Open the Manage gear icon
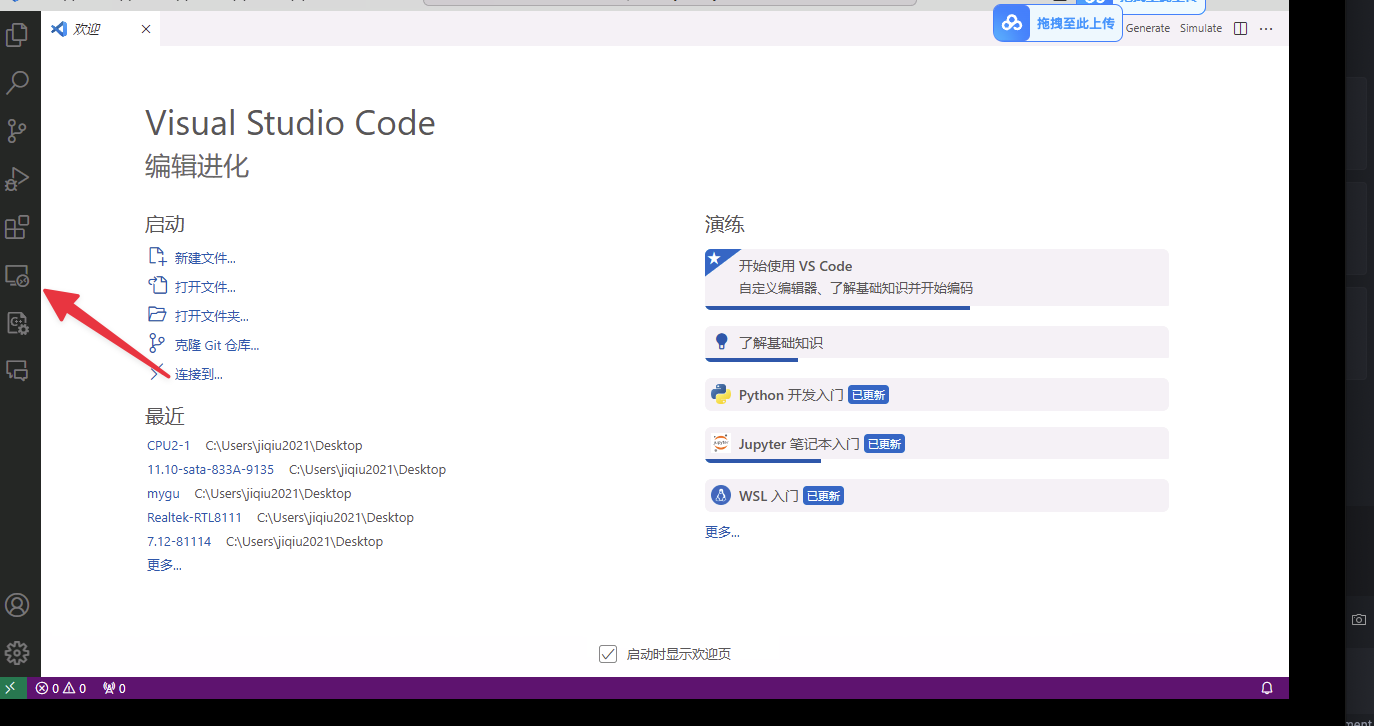Viewport: 1374px width, 726px height. (17, 653)
